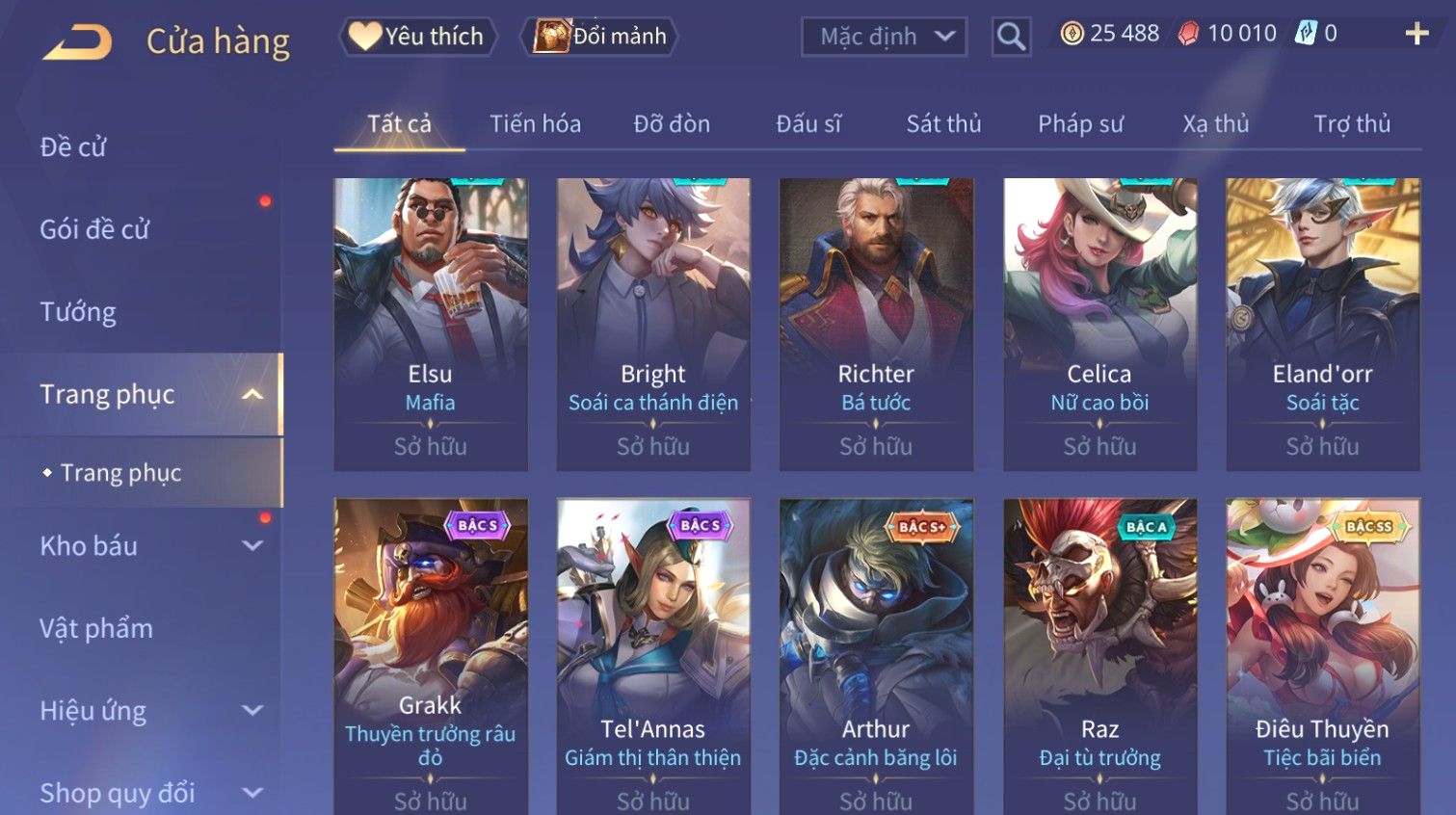
Task: Click the gold coin balance icon
Action: point(1072,34)
